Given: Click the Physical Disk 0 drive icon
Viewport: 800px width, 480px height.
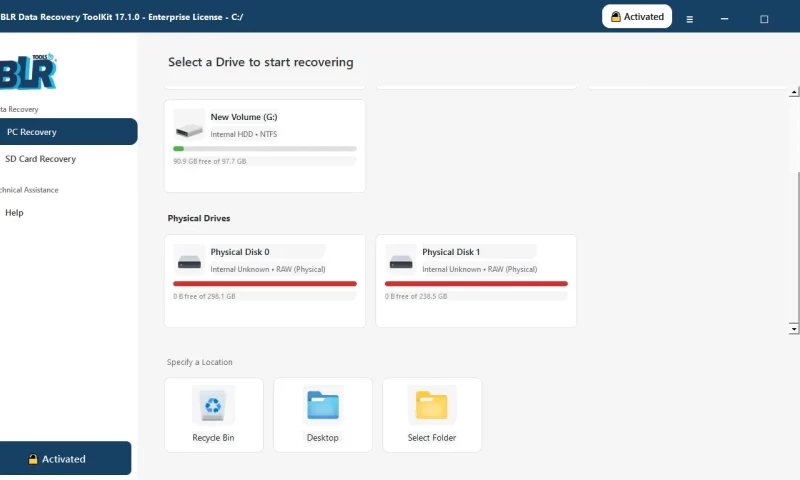Looking at the screenshot, I should pos(189,262).
